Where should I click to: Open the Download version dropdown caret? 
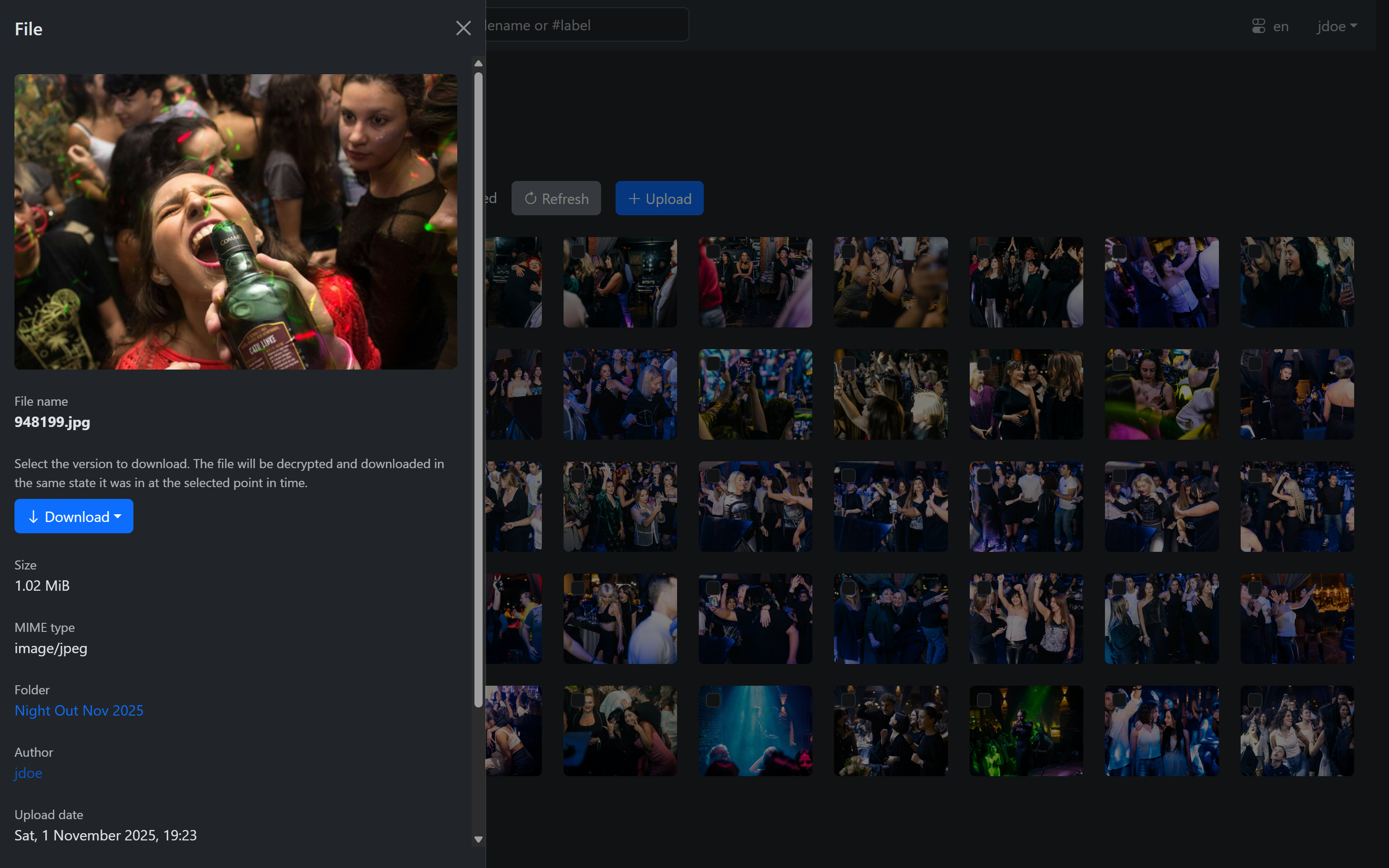pos(118,516)
